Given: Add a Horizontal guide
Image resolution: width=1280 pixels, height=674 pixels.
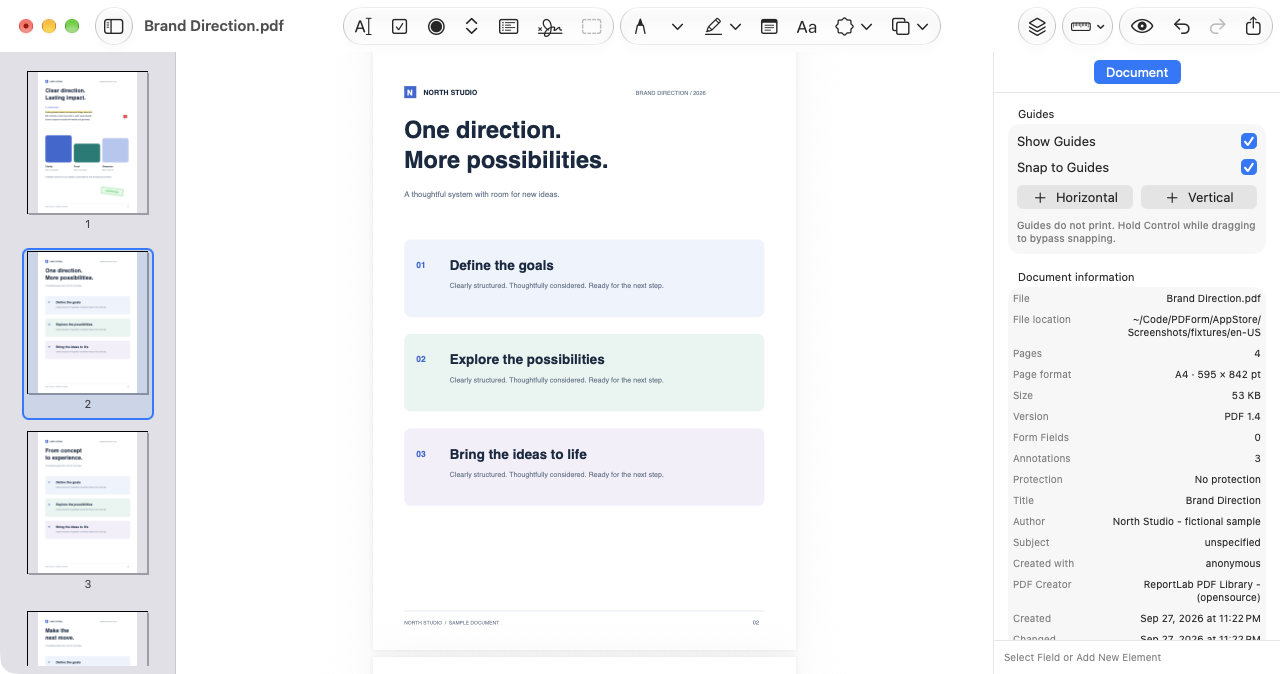Looking at the screenshot, I should click(1075, 197).
